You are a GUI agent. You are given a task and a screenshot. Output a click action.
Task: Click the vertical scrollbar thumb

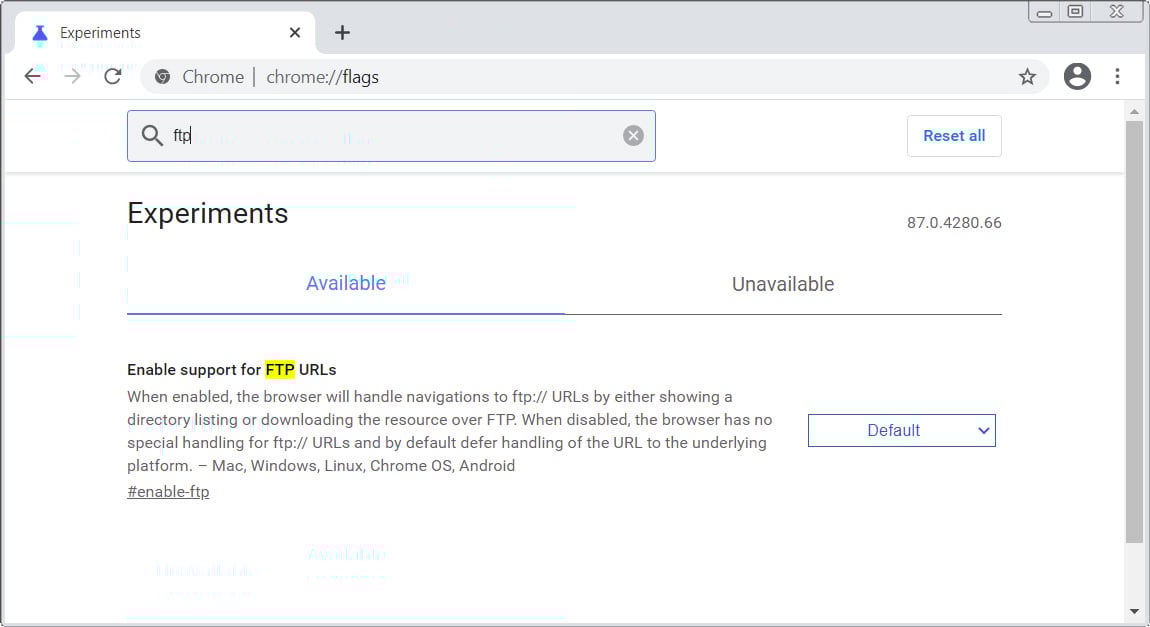[1134, 331]
